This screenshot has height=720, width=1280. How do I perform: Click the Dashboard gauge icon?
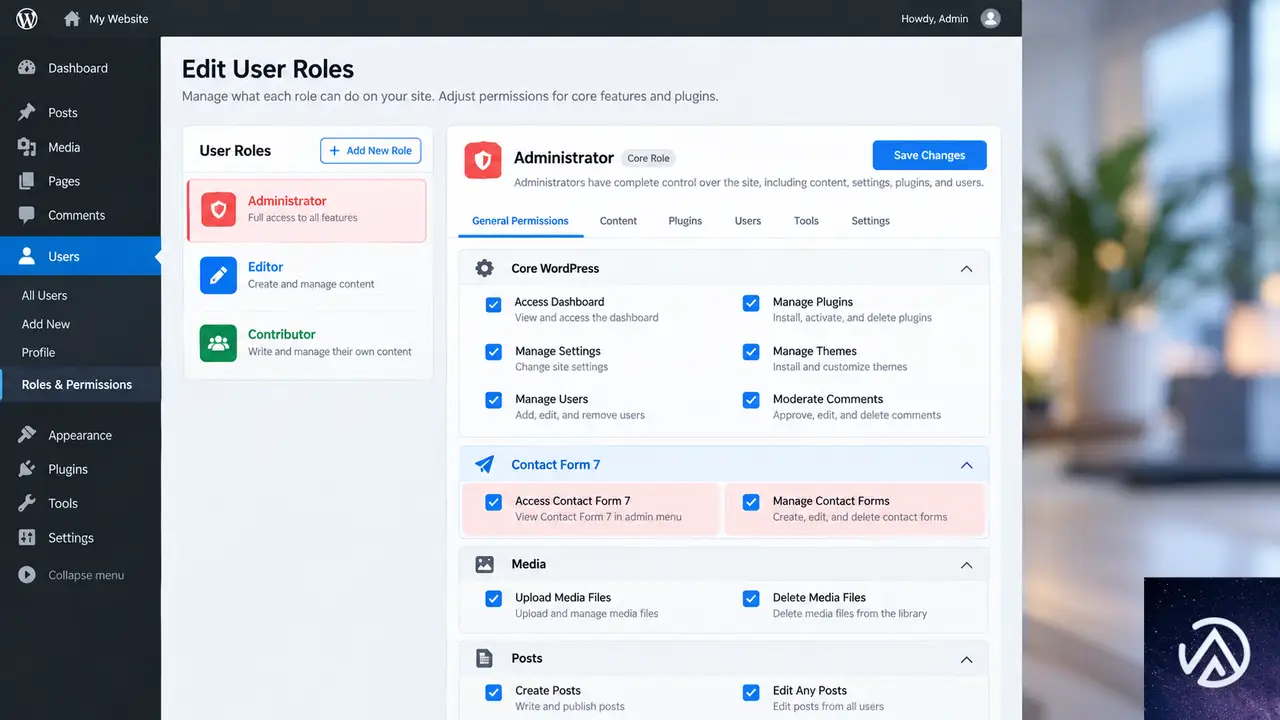coord(27,68)
